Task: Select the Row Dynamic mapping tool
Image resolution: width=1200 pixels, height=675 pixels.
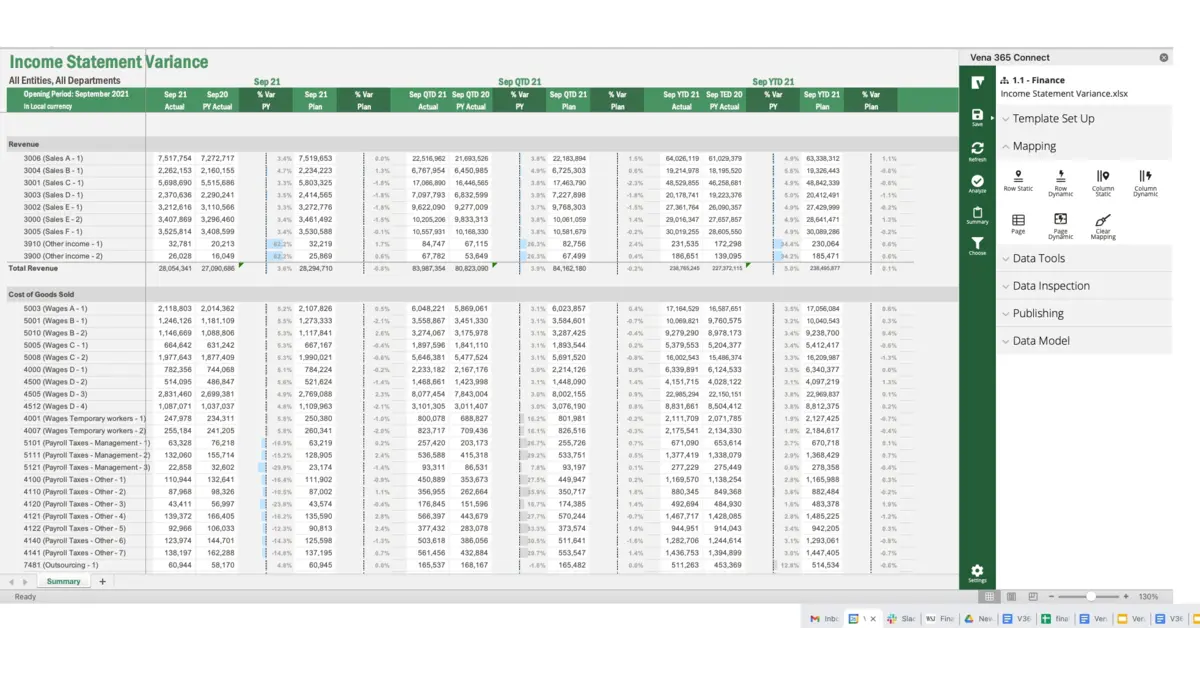Action: (1060, 178)
